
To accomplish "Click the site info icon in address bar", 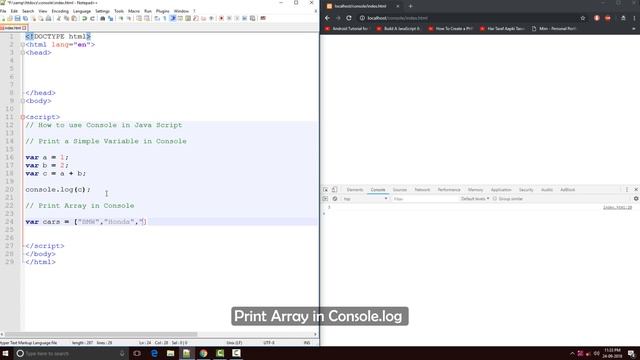I will [362, 18].
